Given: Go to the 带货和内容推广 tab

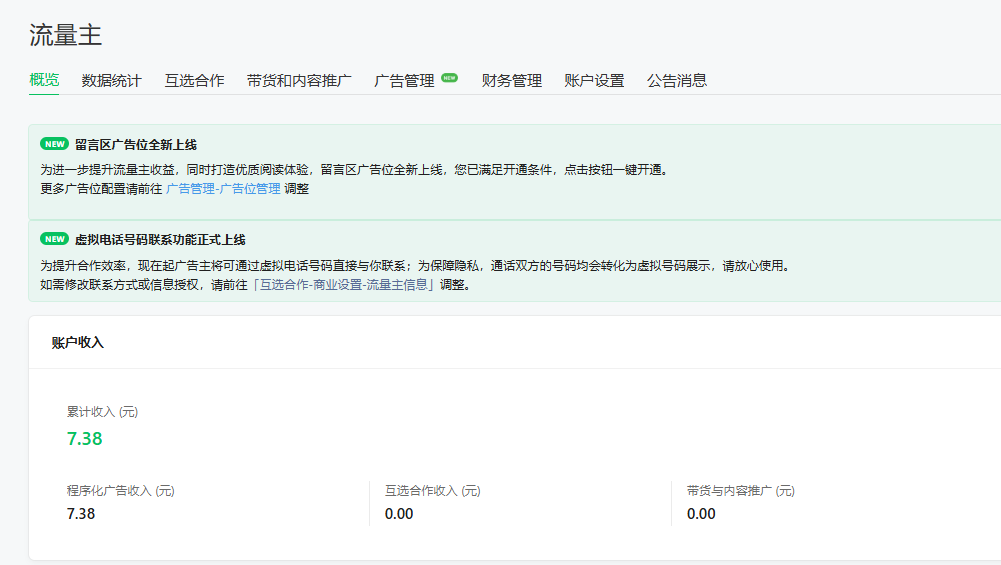Looking at the screenshot, I should 299,81.
